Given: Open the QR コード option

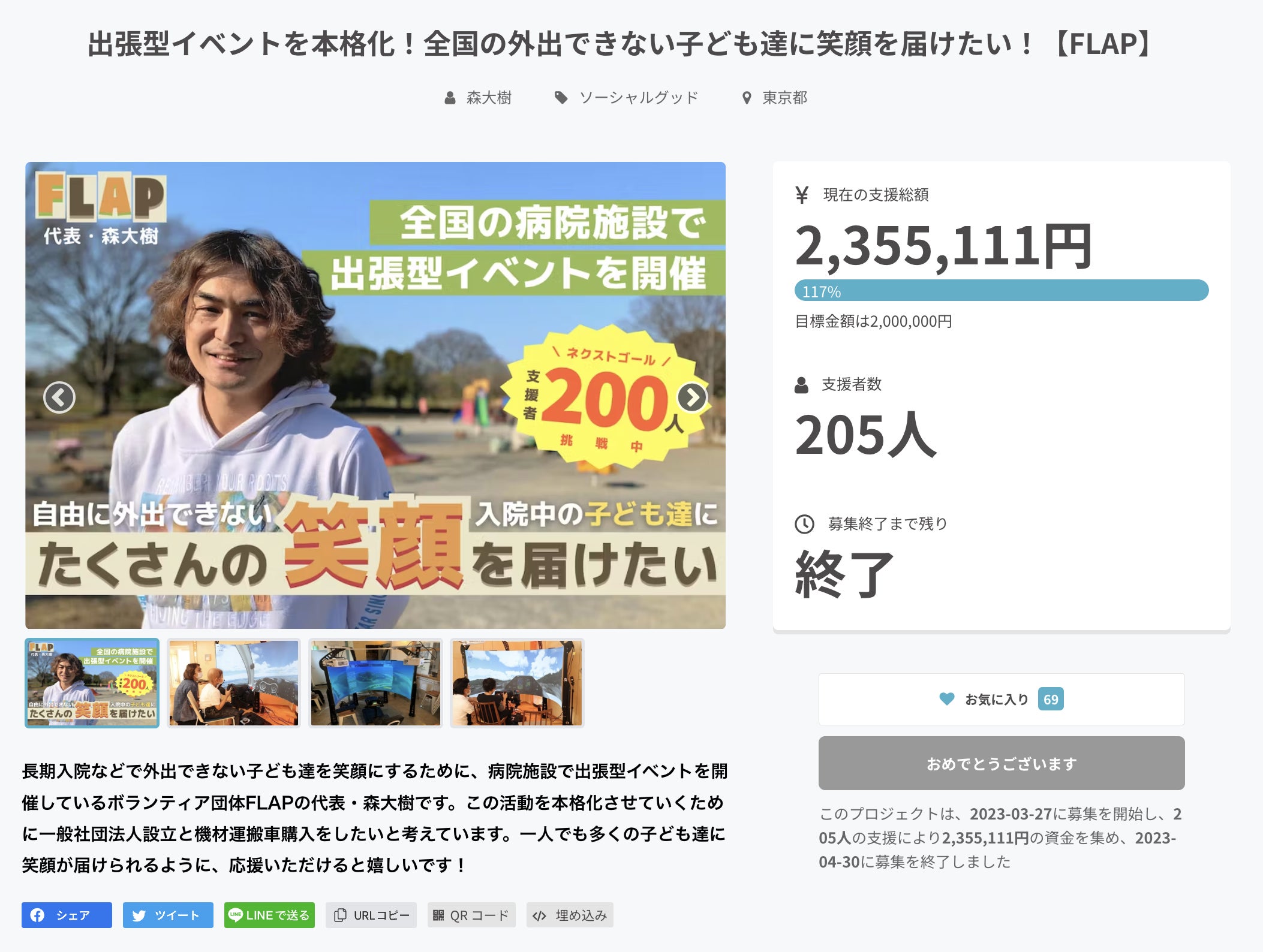Looking at the screenshot, I should click(471, 915).
